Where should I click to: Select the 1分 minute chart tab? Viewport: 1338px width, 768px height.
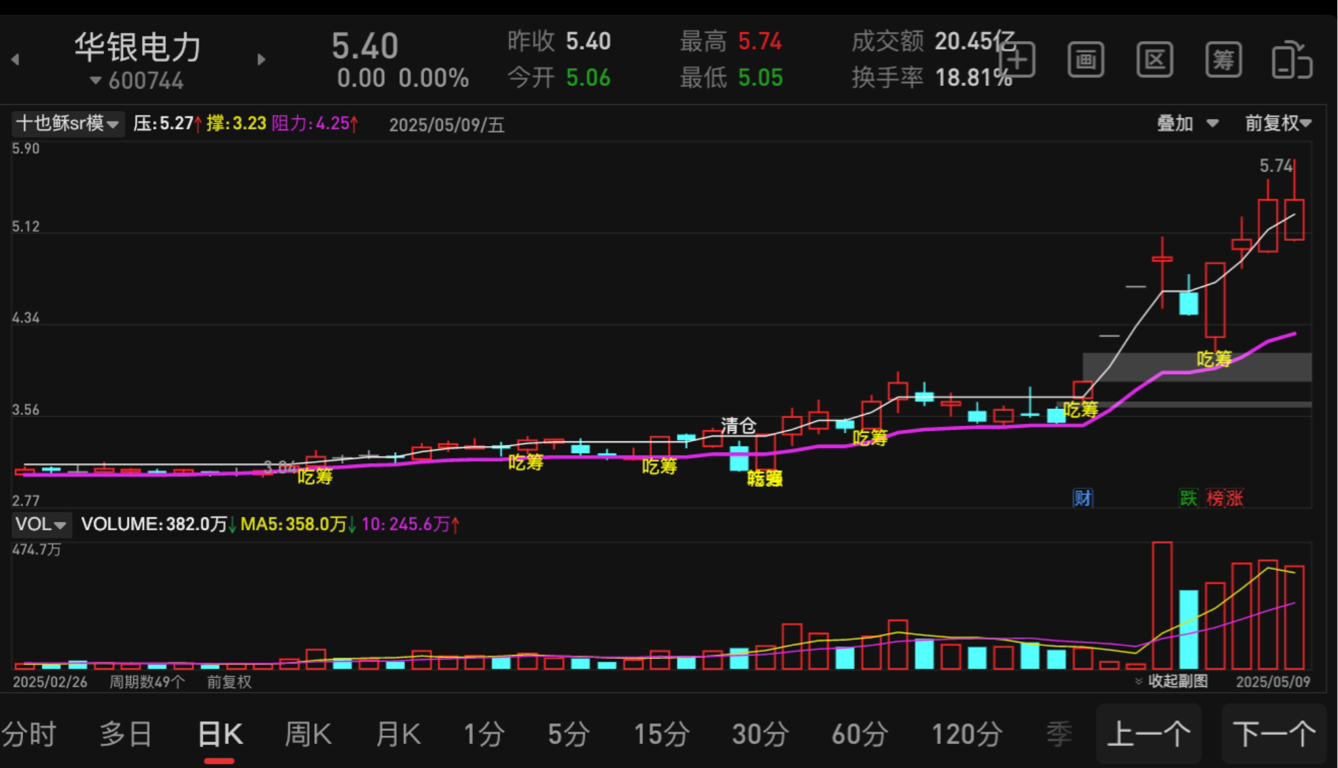pos(484,735)
